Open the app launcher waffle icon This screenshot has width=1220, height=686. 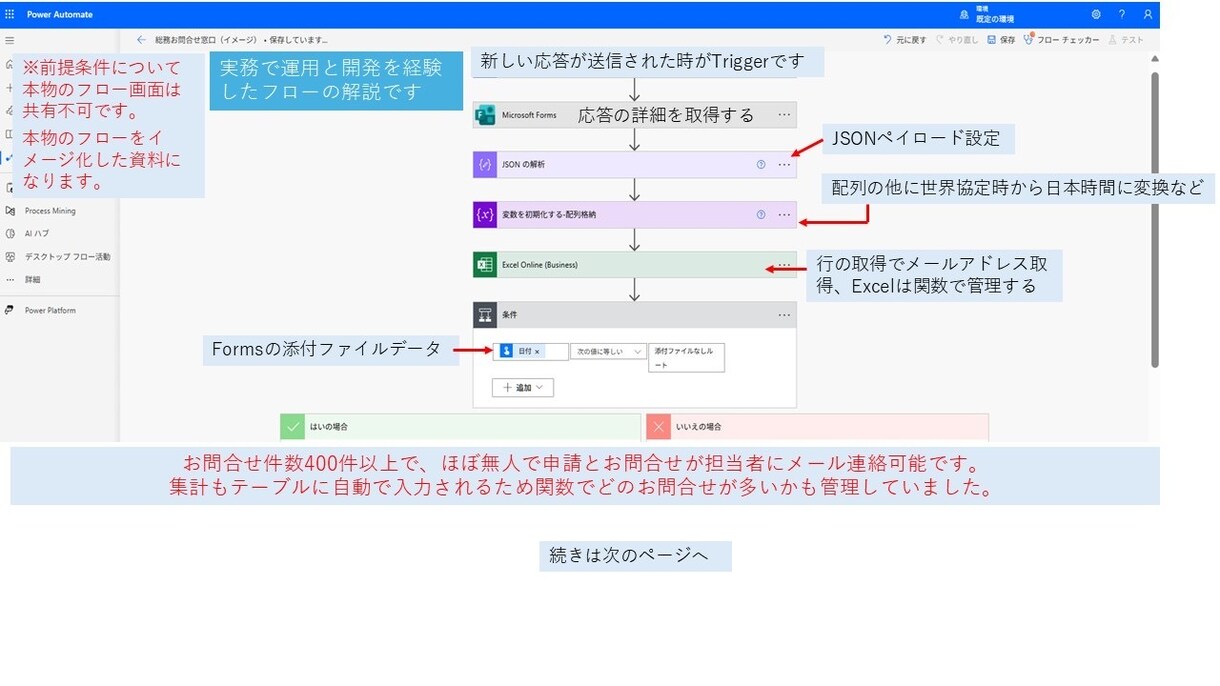coord(10,15)
